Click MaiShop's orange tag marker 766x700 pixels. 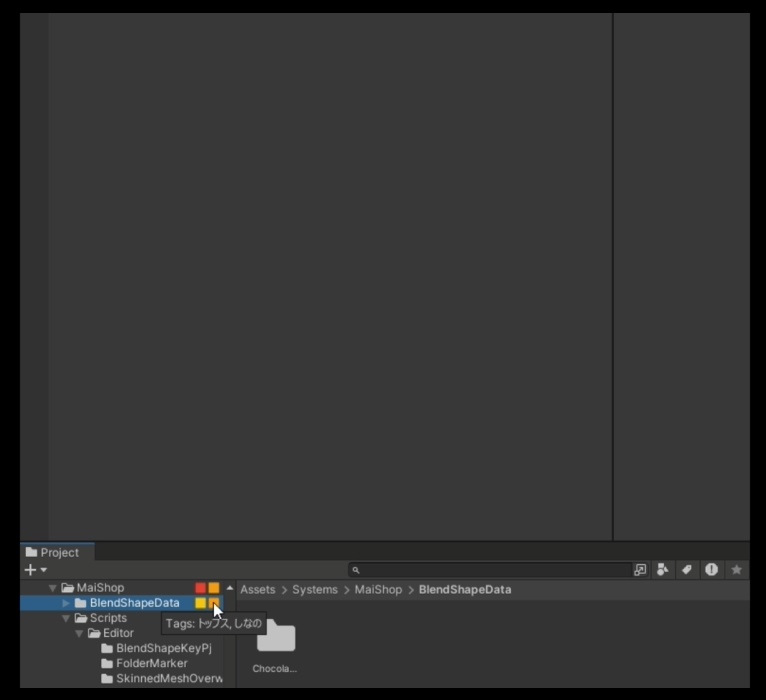pyautogui.click(x=214, y=588)
